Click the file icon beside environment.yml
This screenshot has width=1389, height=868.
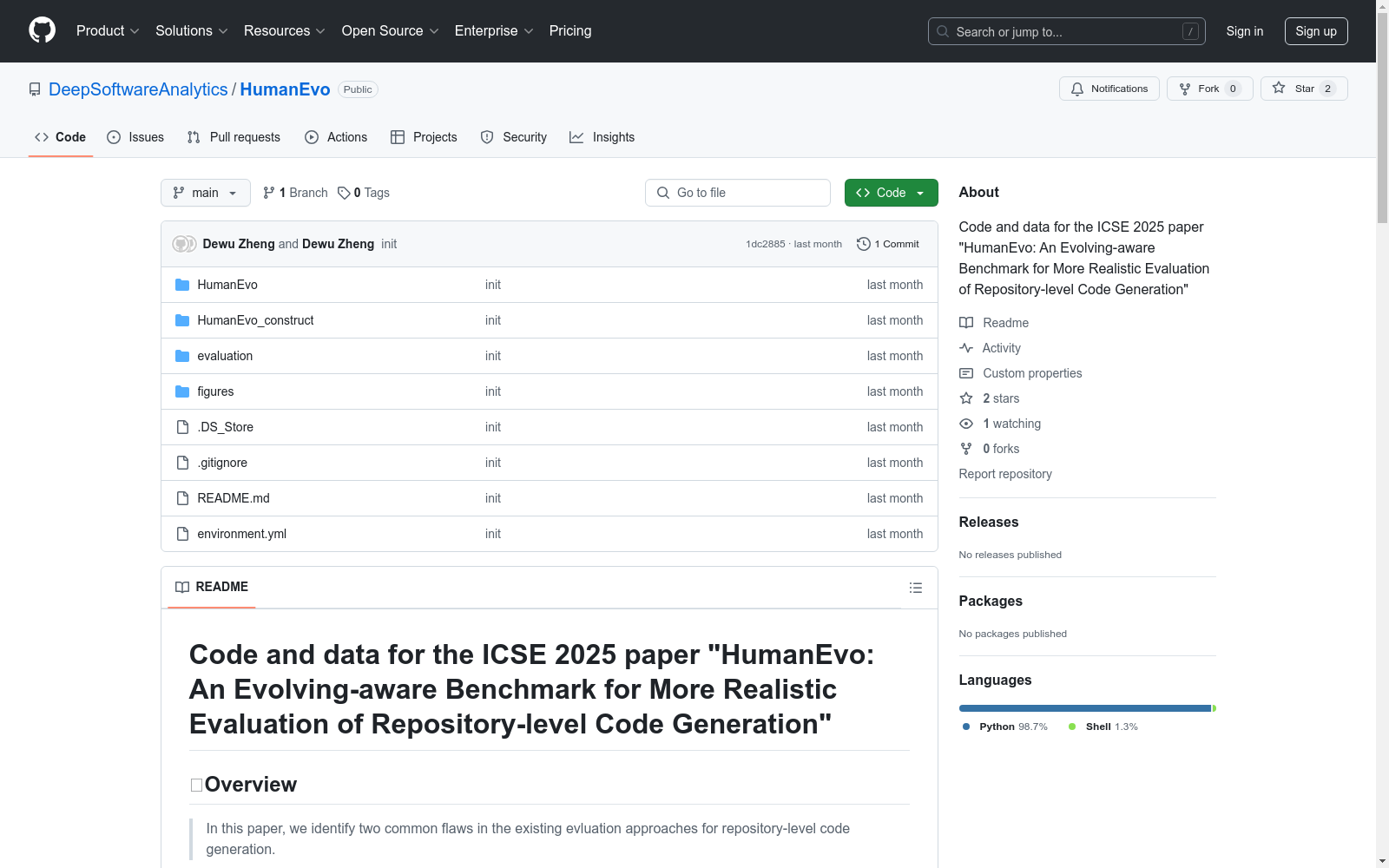182,534
